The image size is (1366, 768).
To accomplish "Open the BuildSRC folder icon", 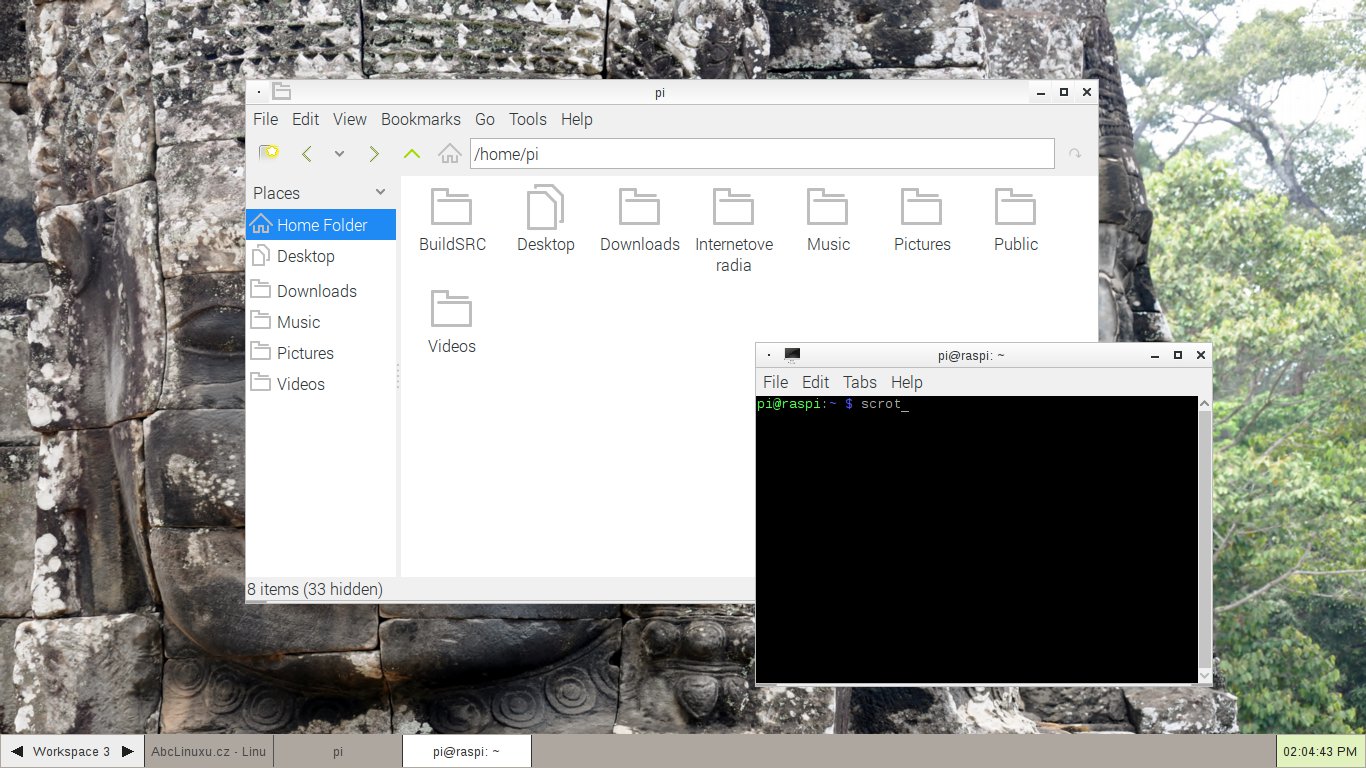I will [451, 207].
